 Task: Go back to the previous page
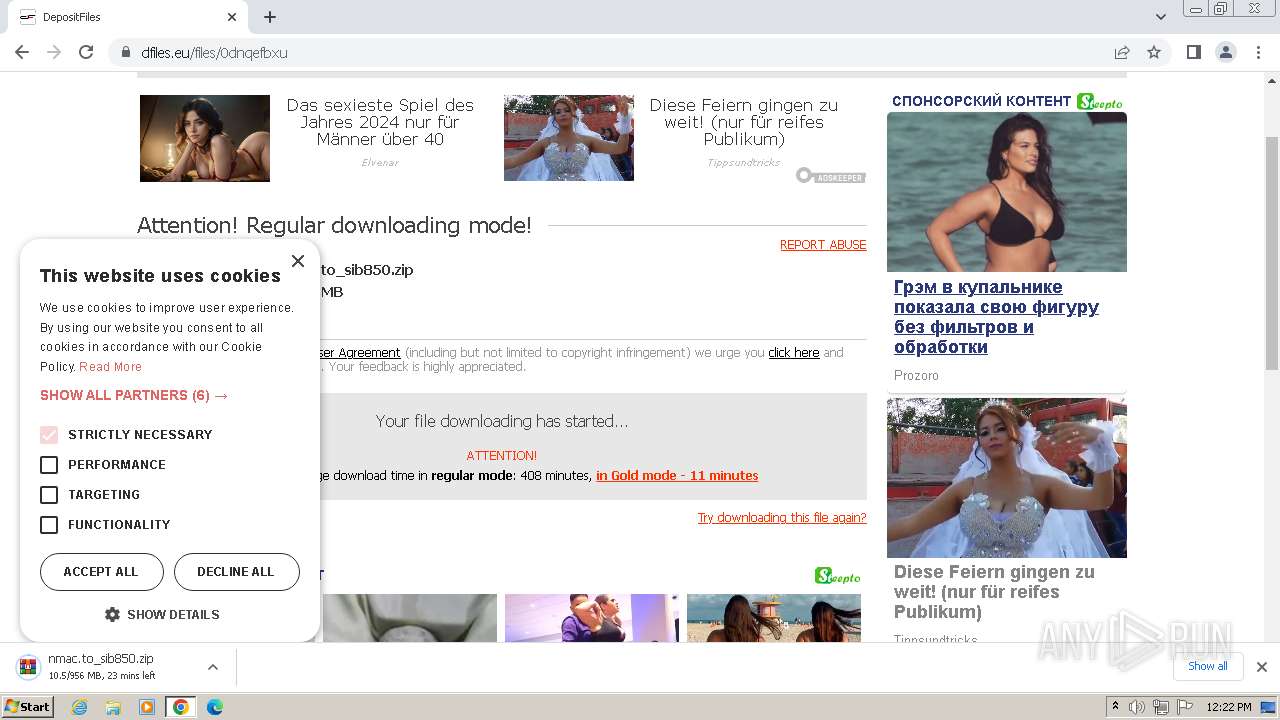tap(22, 52)
